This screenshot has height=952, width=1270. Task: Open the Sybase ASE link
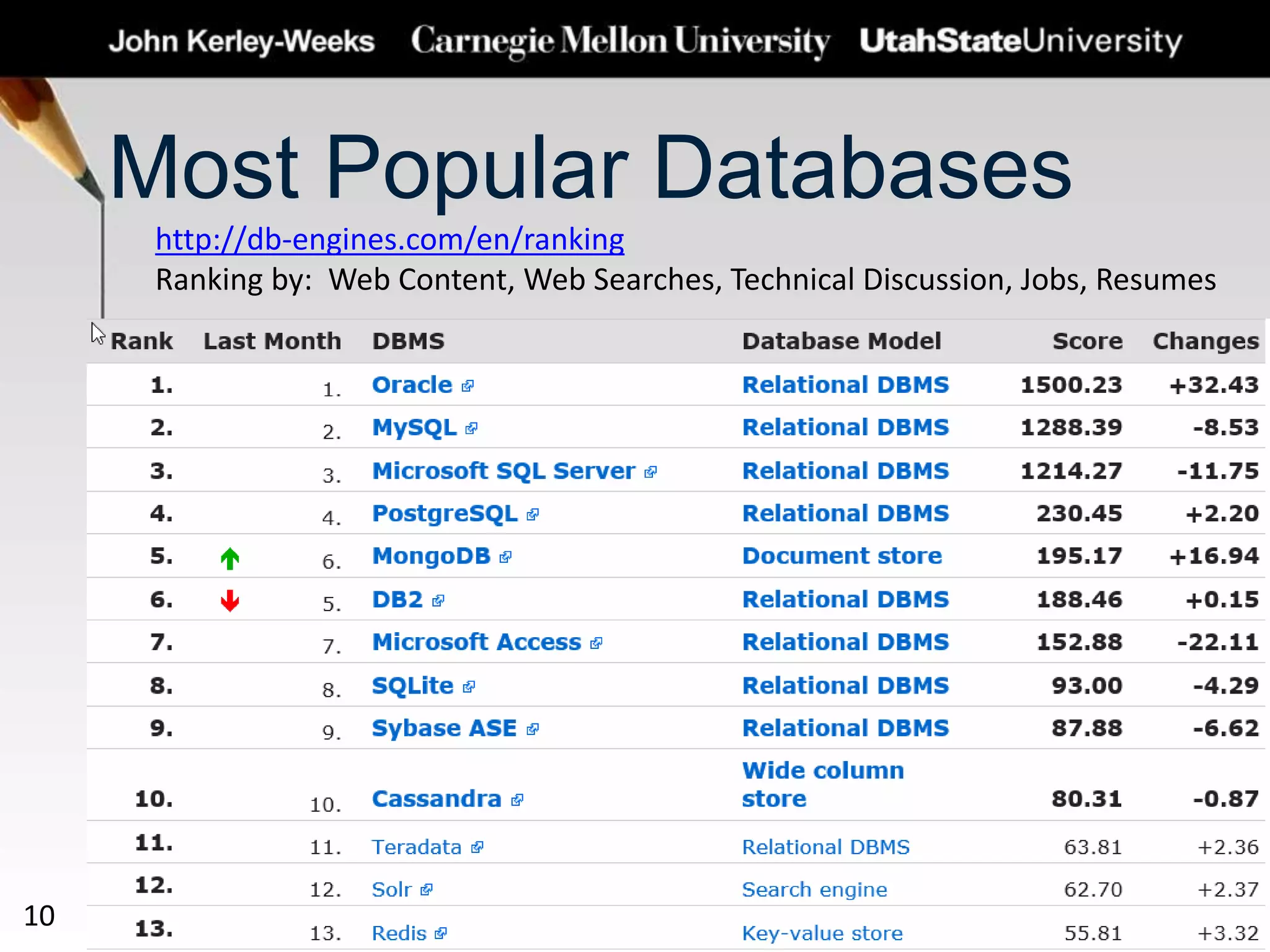tap(444, 728)
